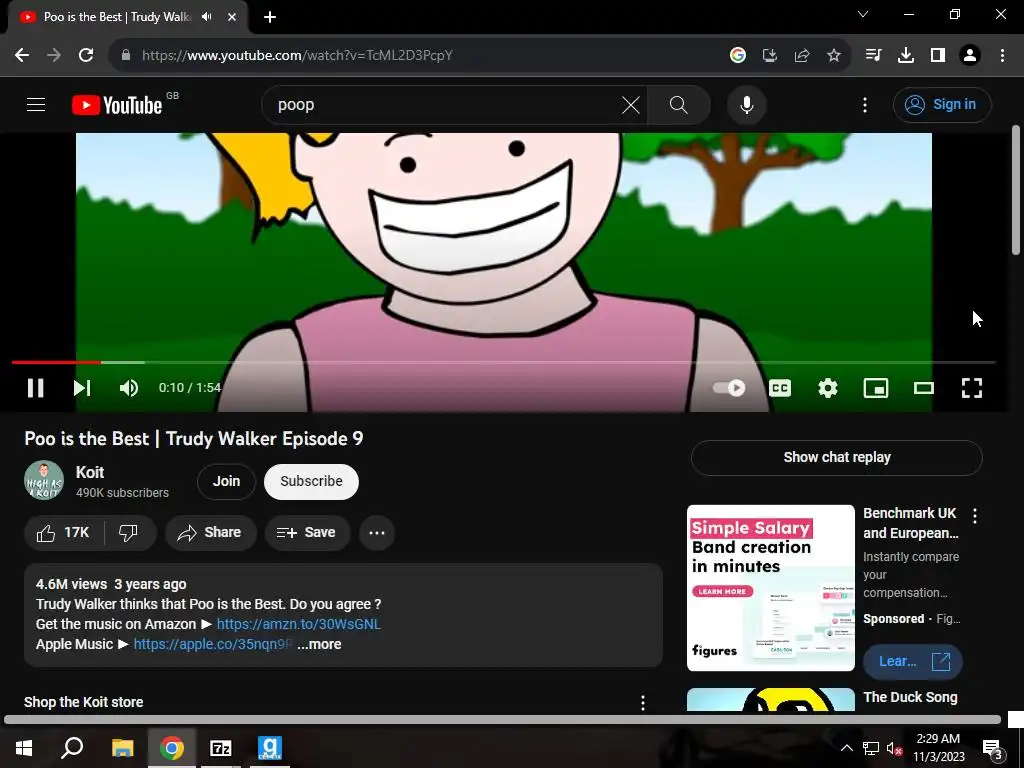Show chat replay

click(x=837, y=458)
